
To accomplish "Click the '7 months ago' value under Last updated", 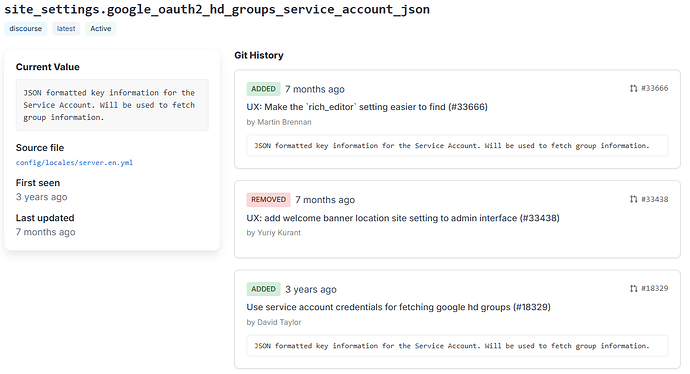I will click(x=45, y=232).
